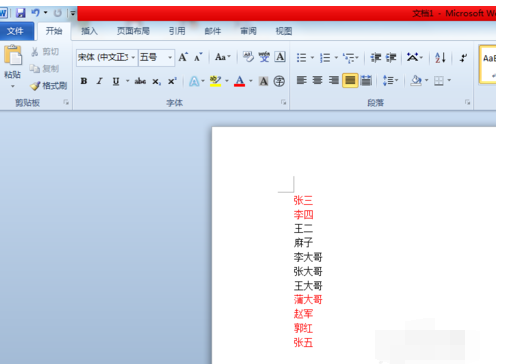This screenshot has height=364, width=506.
Task: Click the Line Spacing icon
Action: click(x=388, y=80)
